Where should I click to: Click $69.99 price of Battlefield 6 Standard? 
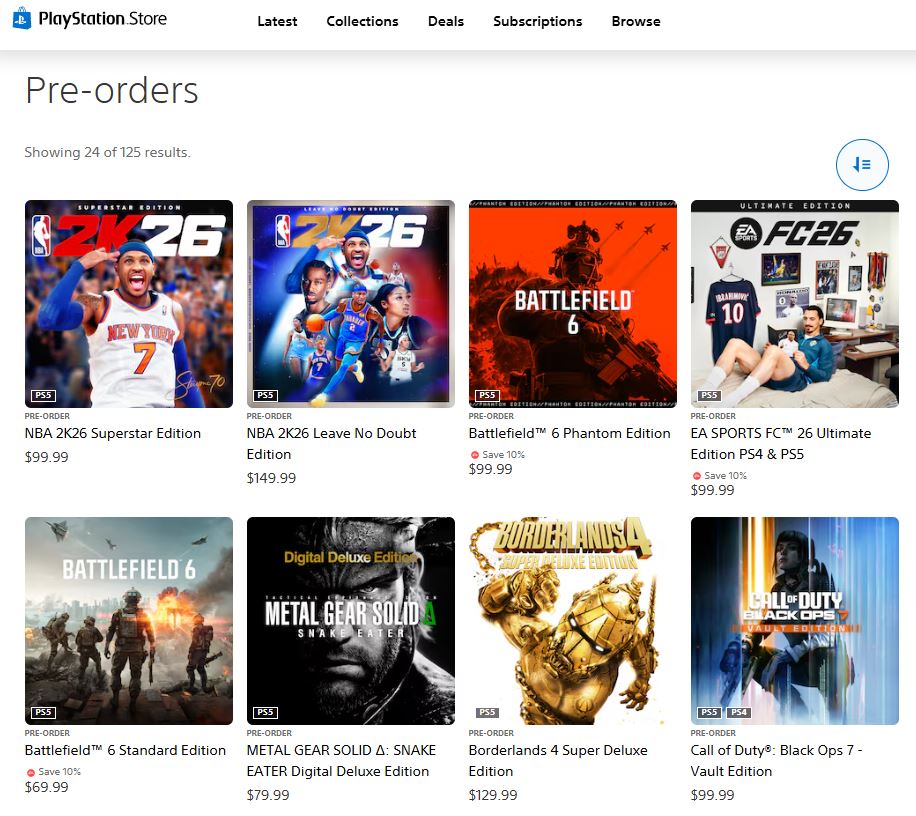coord(46,787)
